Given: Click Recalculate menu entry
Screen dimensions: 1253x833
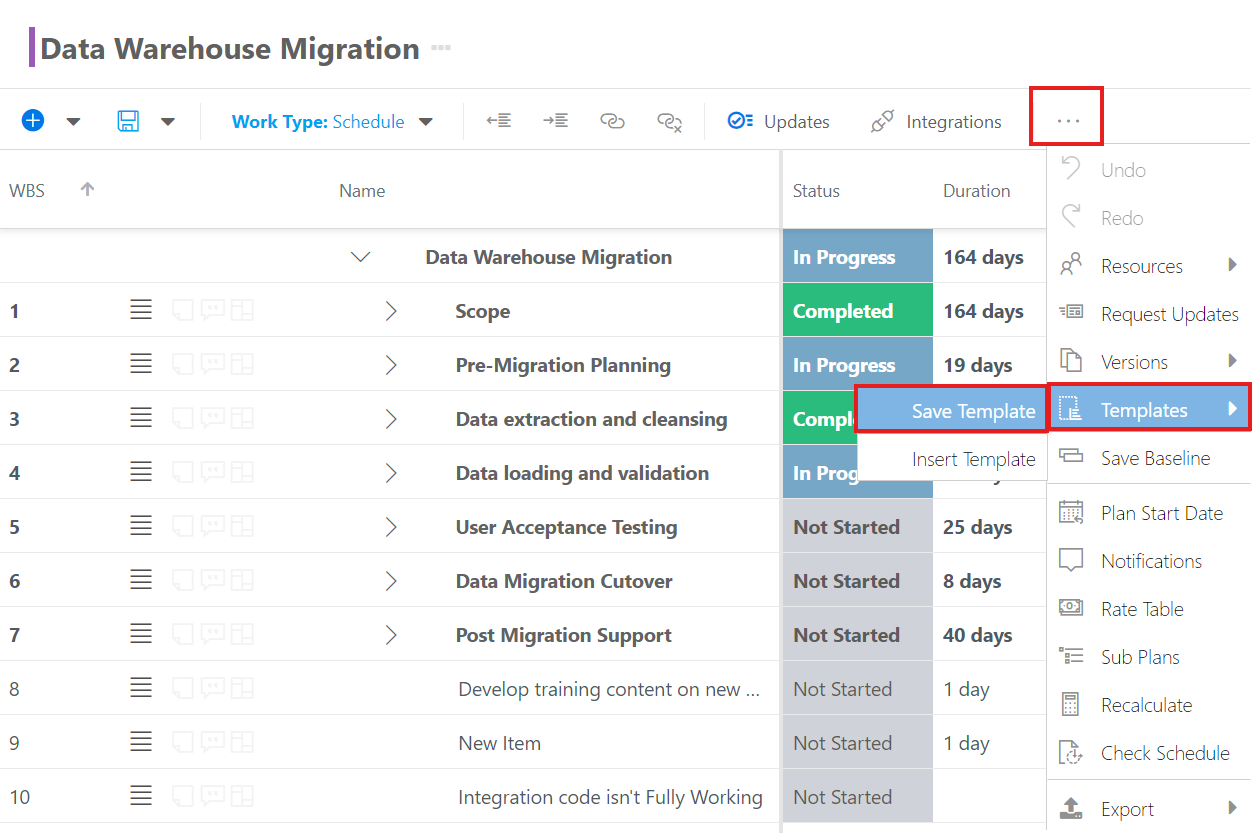Looking at the screenshot, I should click(1148, 705).
